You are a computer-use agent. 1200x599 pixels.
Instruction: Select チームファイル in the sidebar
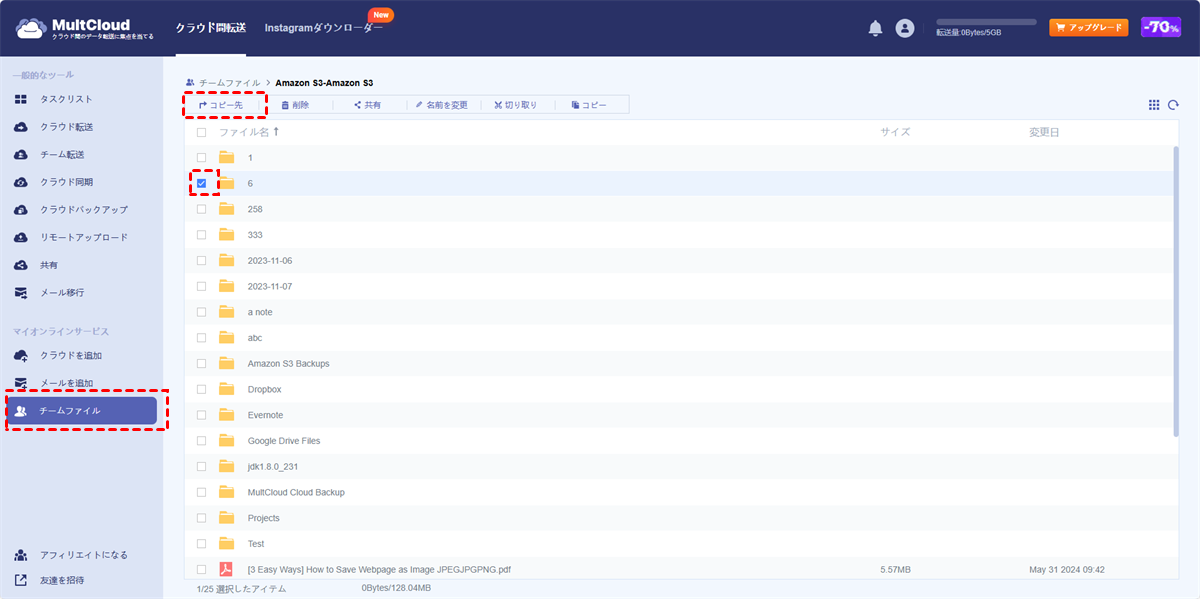coord(82,411)
